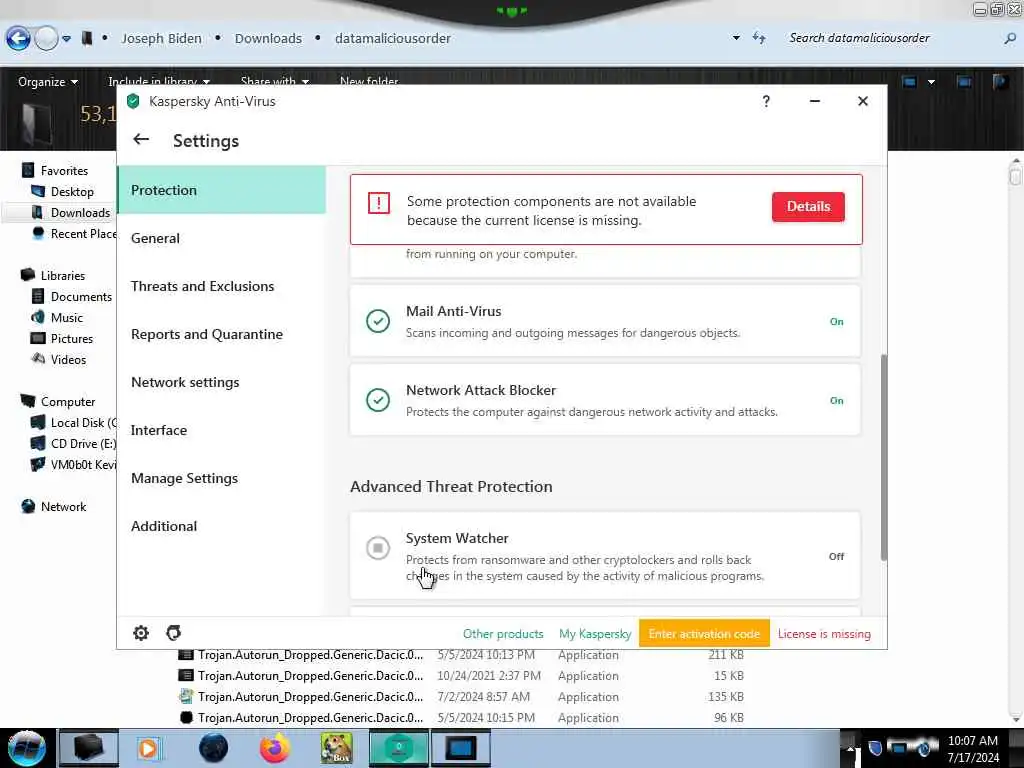Select the 211 KB Trojan file row
Screen dimensions: 1024x768
[x=461, y=654]
